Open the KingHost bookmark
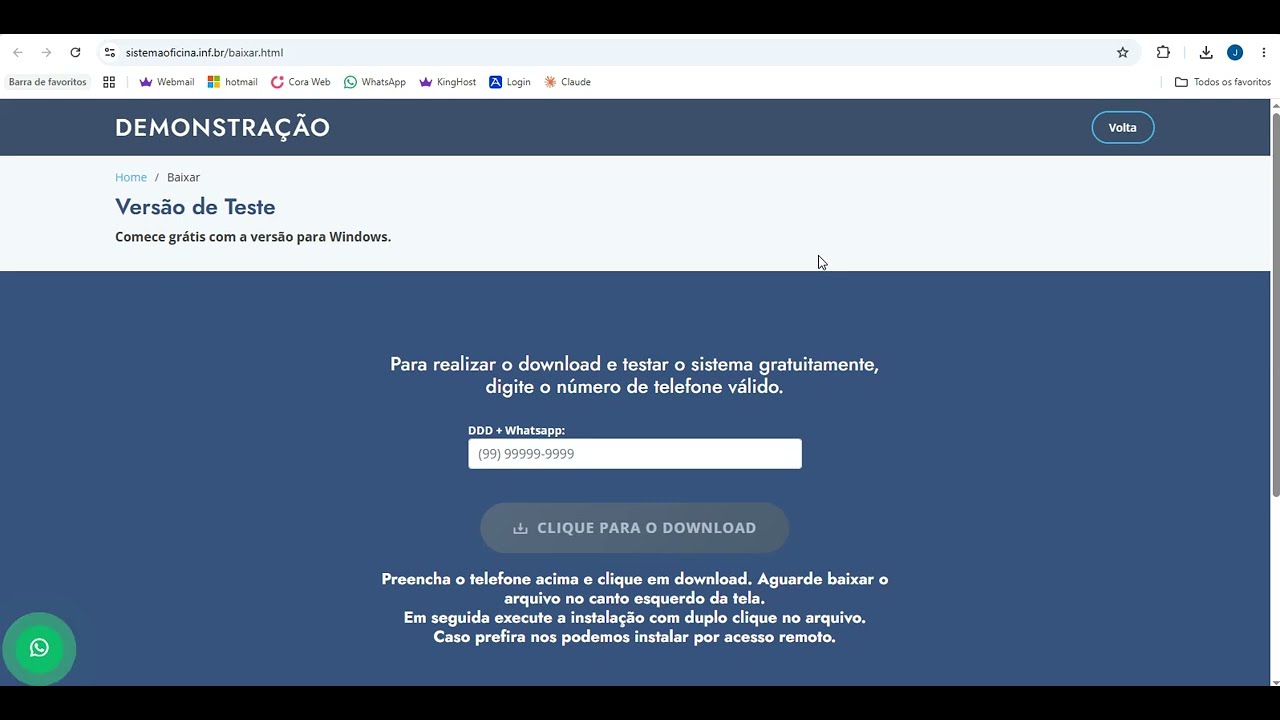The image size is (1280, 720). (x=448, y=82)
